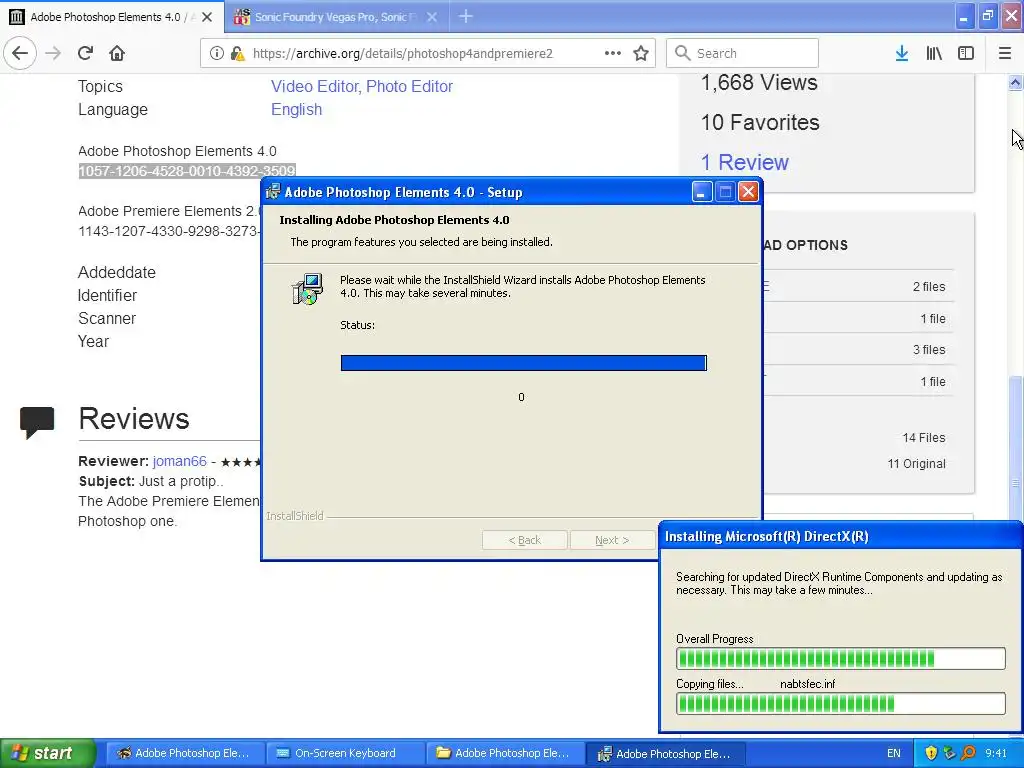Image resolution: width=1024 pixels, height=768 pixels.
Task: Click the security shield tray icon
Action: [x=931, y=753]
